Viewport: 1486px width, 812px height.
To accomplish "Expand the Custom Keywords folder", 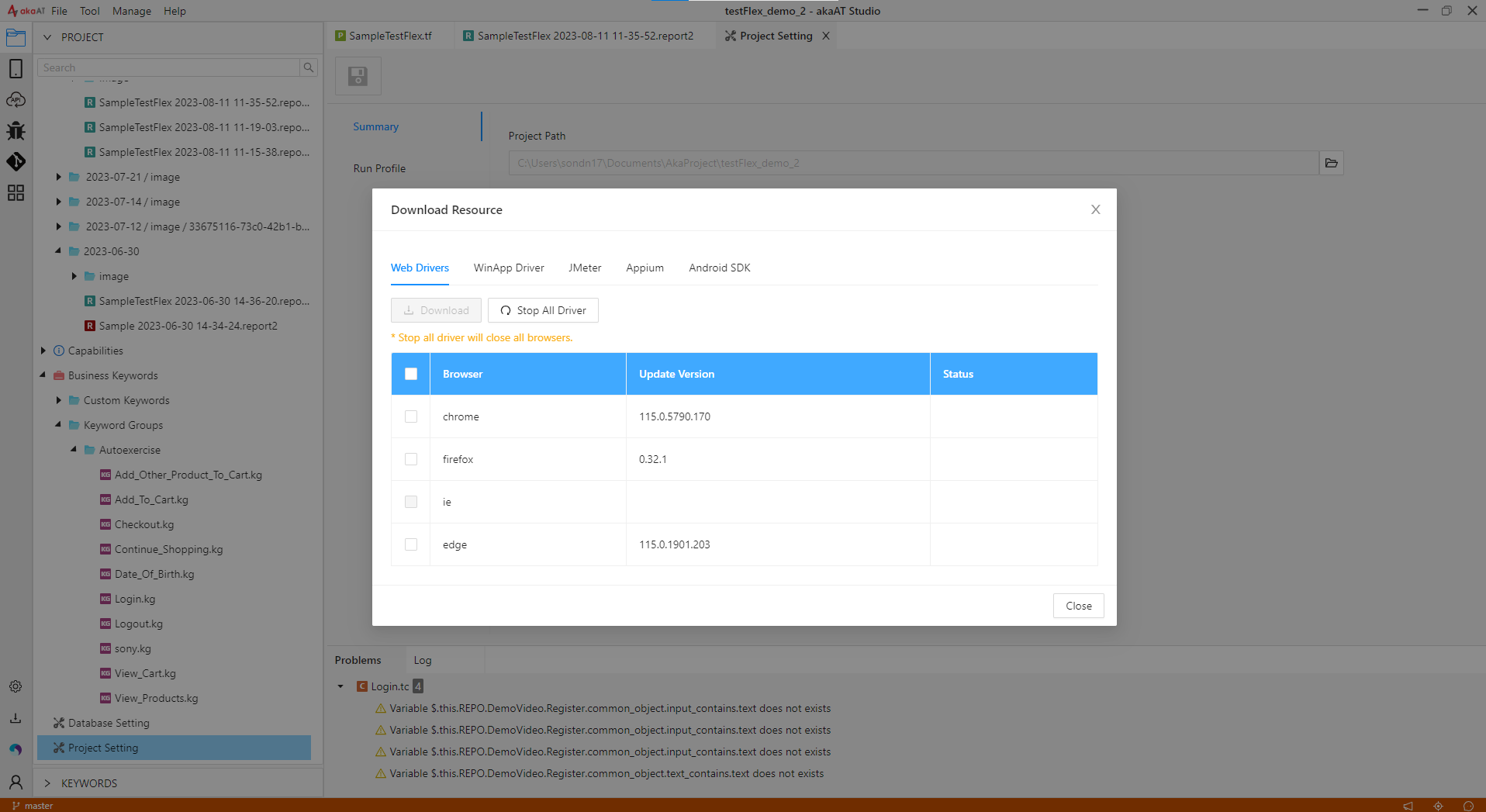I will pyautogui.click(x=58, y=400).
